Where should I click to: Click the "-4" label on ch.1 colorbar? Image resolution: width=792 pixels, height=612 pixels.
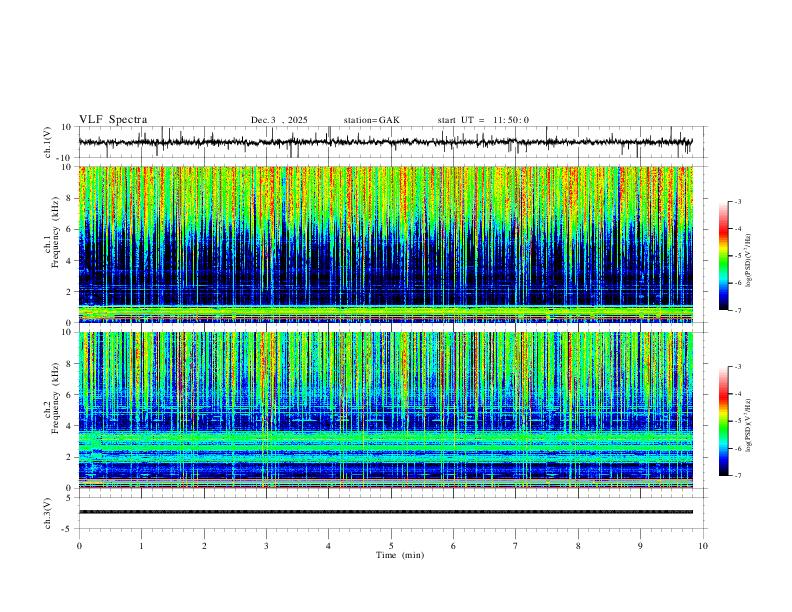tap(737, 229)
